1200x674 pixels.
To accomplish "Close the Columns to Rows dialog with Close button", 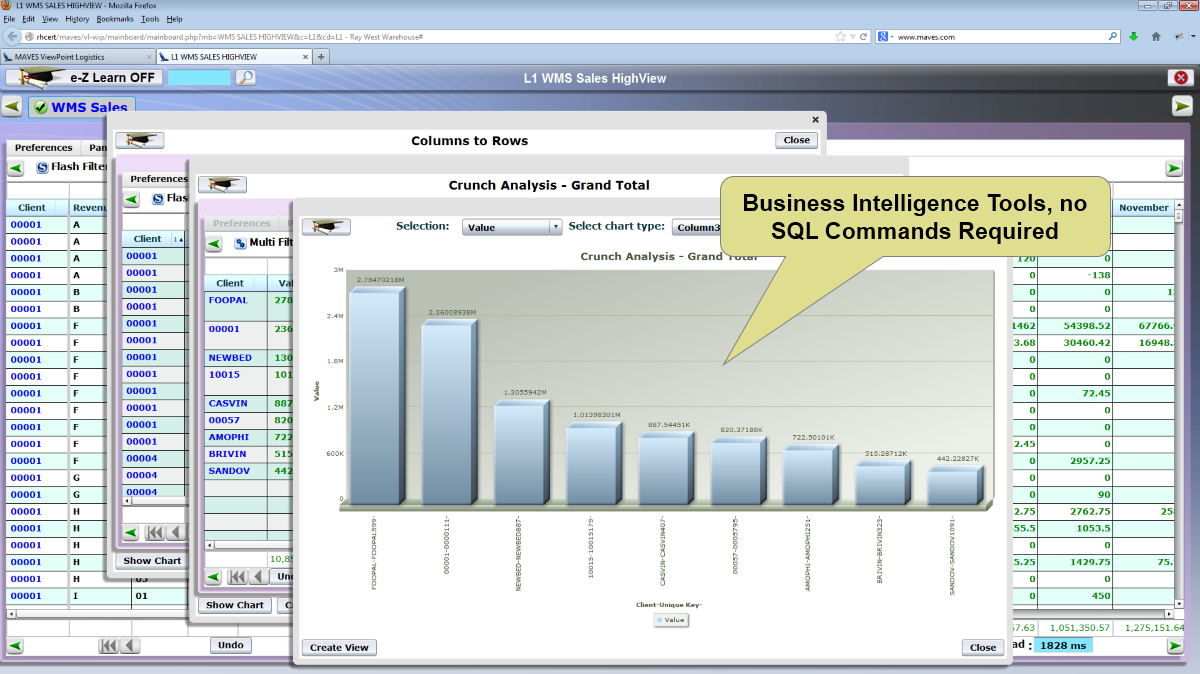I will (x=796, y=140).
